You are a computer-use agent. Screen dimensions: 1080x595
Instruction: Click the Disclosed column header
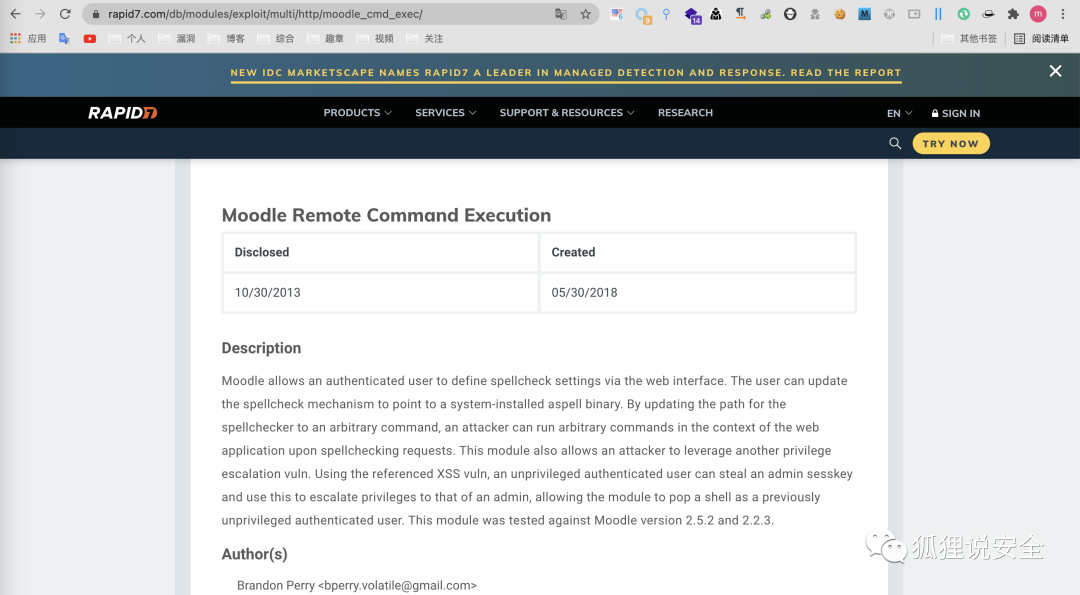tap(262, 252)
